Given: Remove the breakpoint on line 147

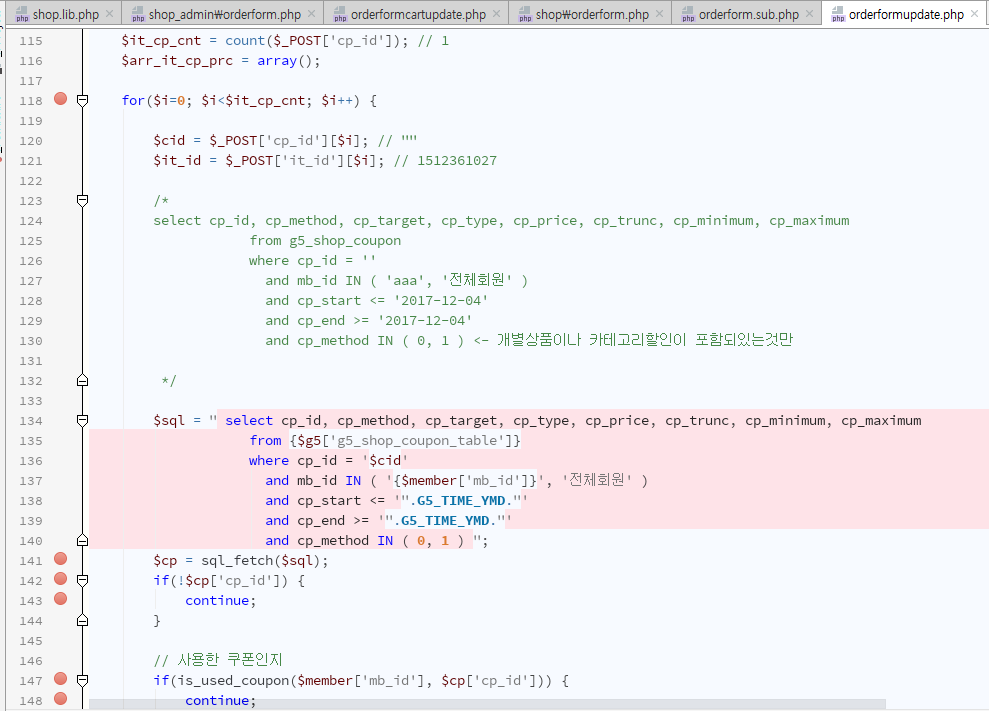Looking at the screenshot, I should (61, 680).
